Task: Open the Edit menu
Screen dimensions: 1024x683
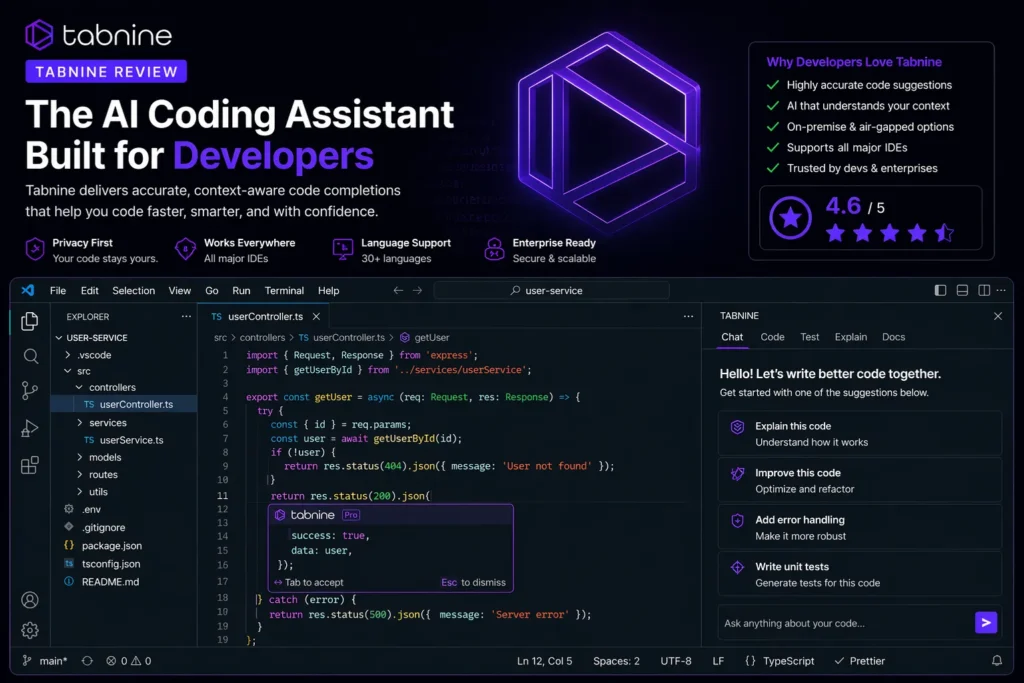Action: click(x=89, y=291)
